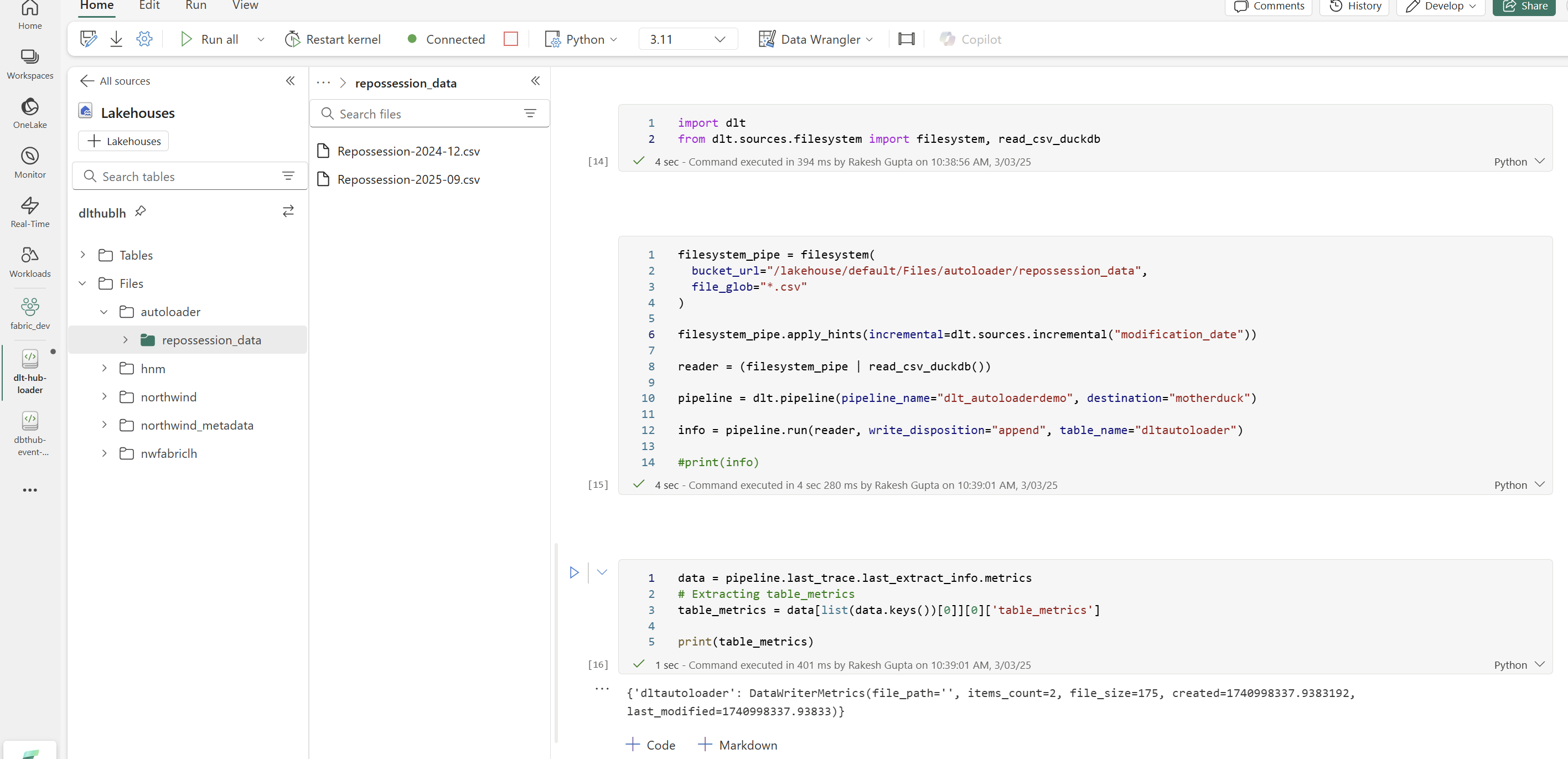Open notebook settings with the gear icon
Viewport: 1568px width, 759px height.
tap(144, 38)
